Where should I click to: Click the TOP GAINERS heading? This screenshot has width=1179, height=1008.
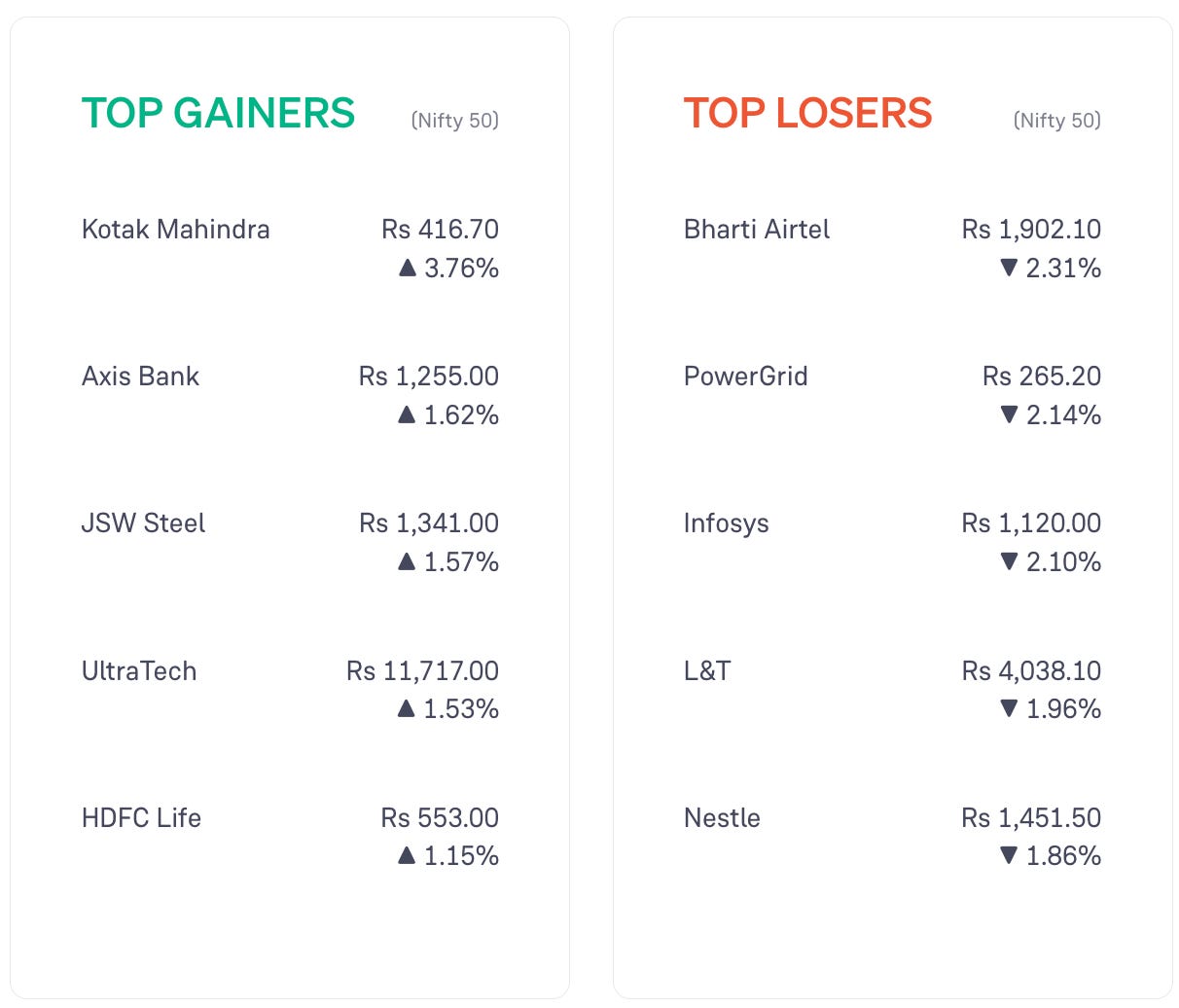(x=219, y=113)
